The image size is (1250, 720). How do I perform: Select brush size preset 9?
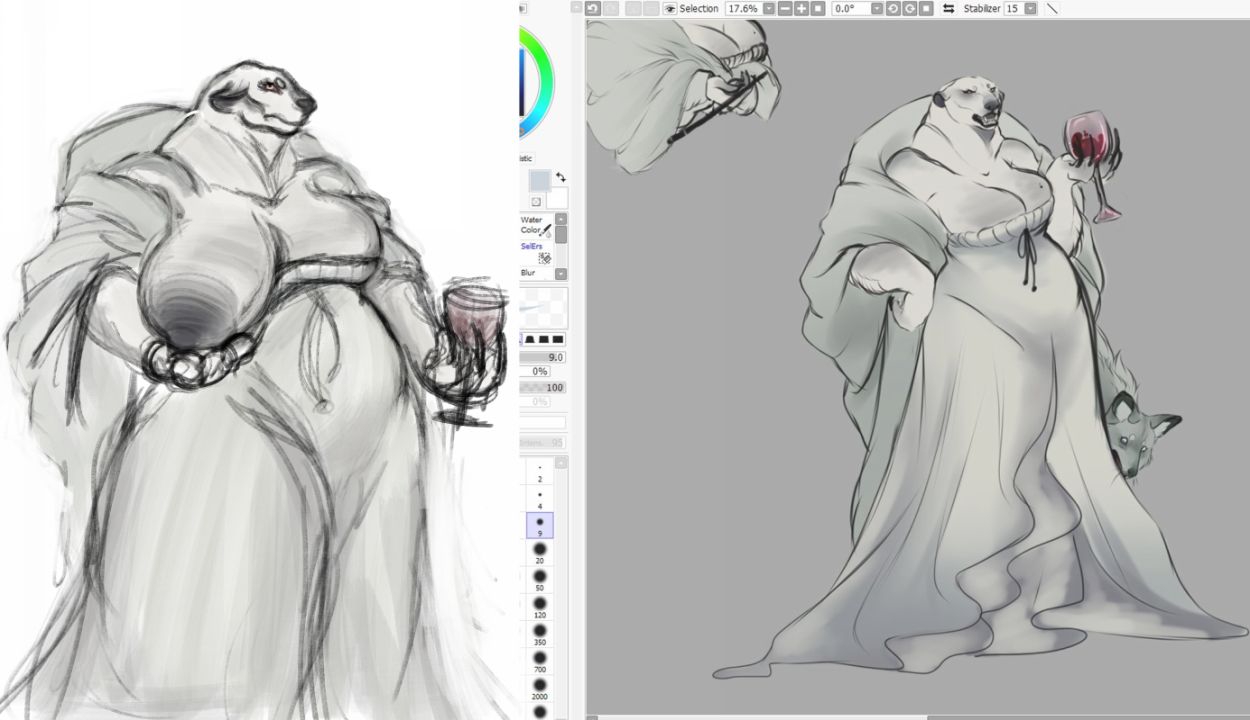pyautogui.click(x=540, y=526)
